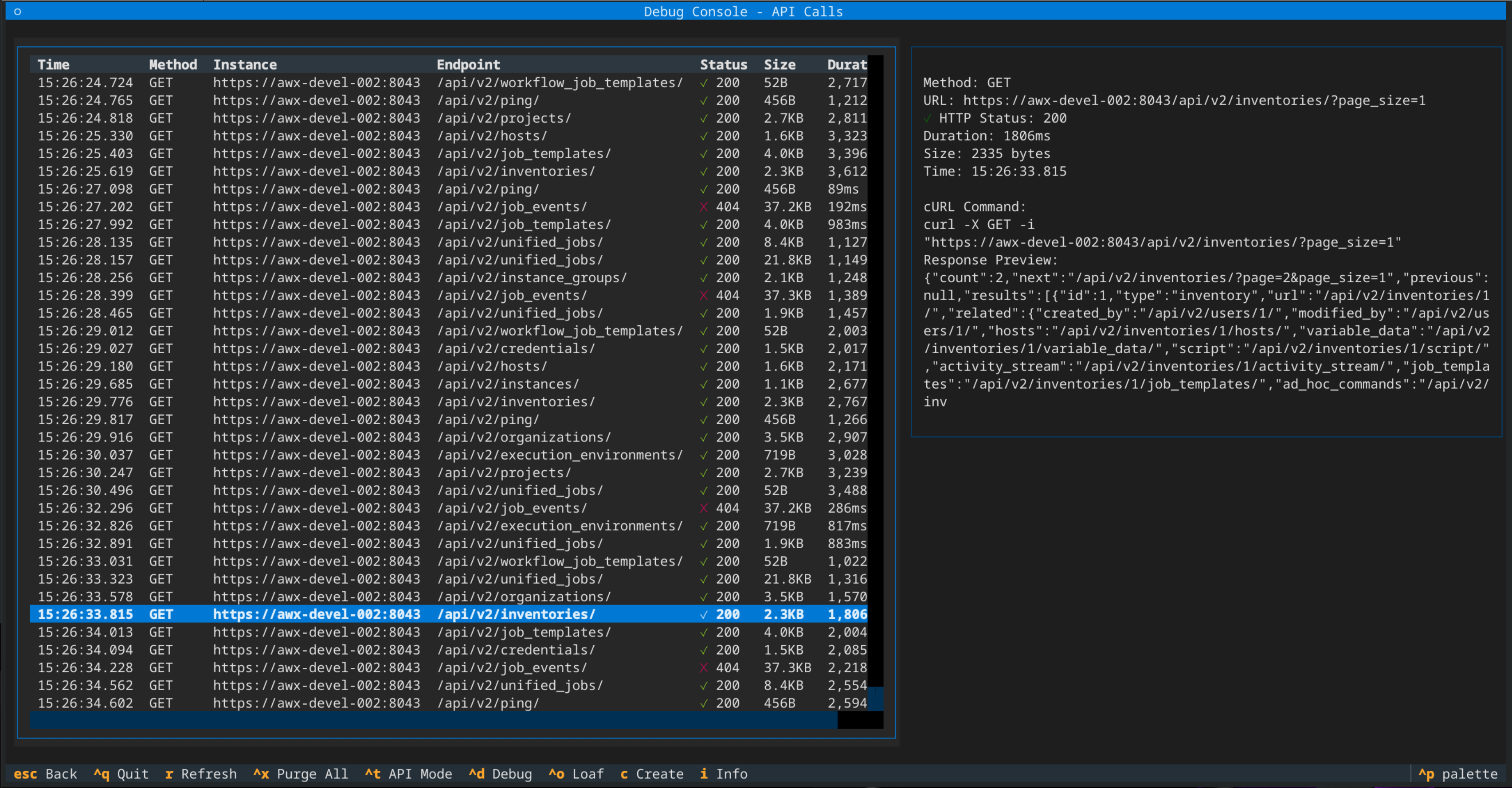Select the 15:26:28.399 job_events 404 row
The height and width of the screenshot is (788, 1512).
(448, 295)
